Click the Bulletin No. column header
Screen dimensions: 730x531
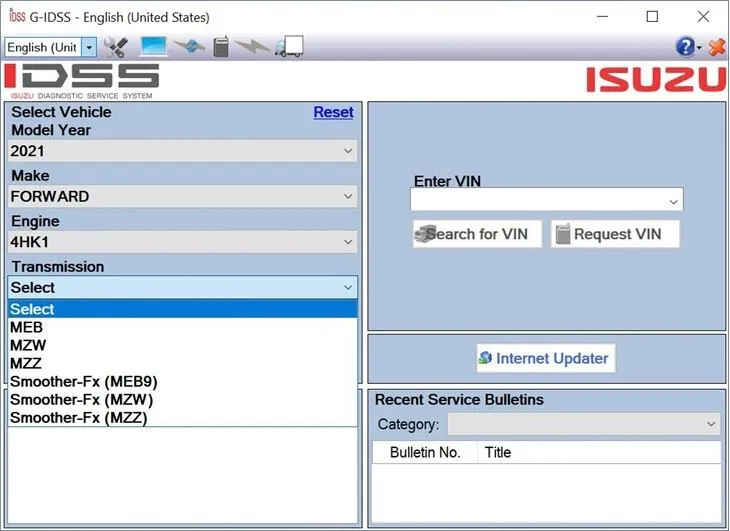tap(425, 452)
